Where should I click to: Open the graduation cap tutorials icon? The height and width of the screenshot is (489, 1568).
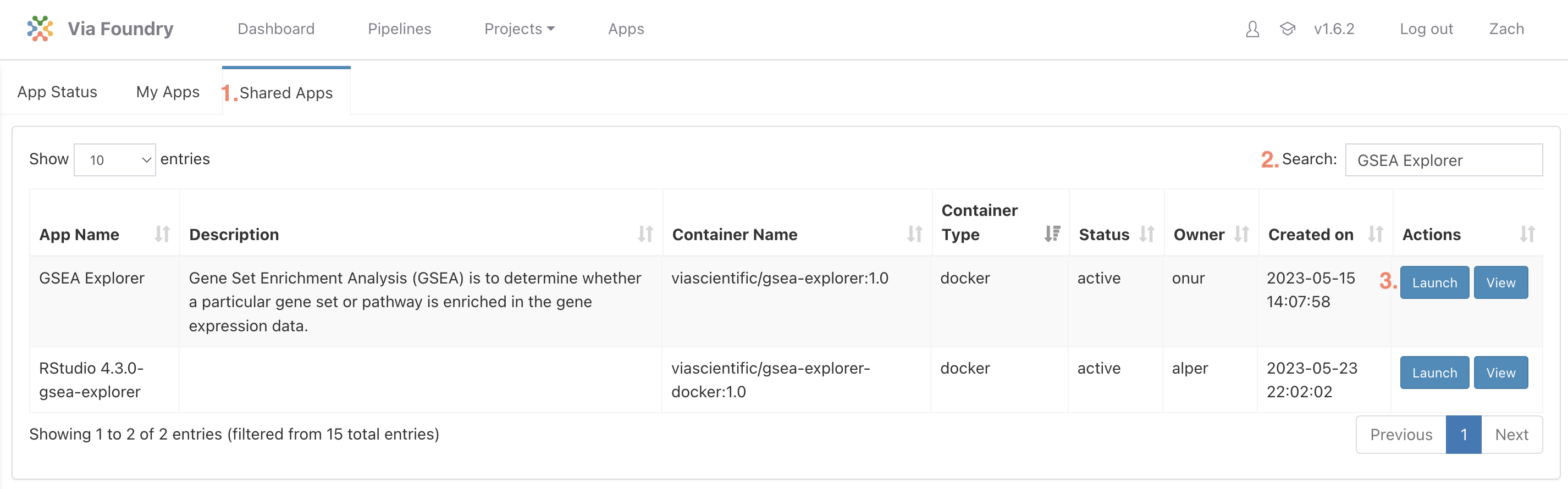click(x=1288, y=29)
